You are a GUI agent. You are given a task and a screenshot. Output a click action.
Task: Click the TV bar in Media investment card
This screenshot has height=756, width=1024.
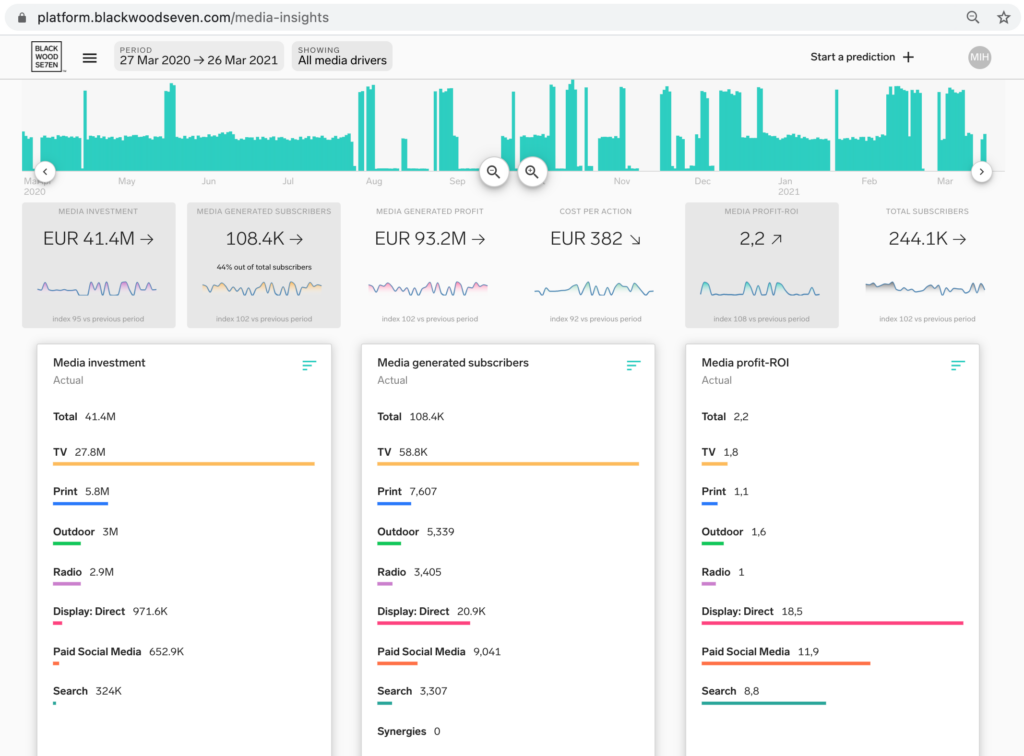tap(185, 463)
